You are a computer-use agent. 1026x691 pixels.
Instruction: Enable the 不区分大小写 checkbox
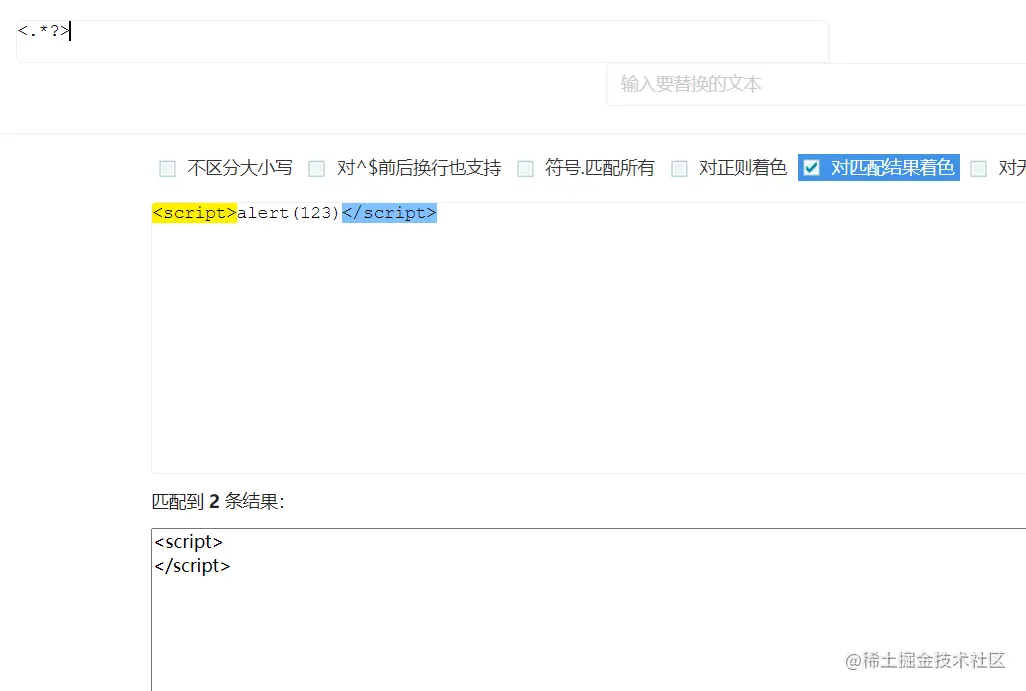tap(168, 169)
